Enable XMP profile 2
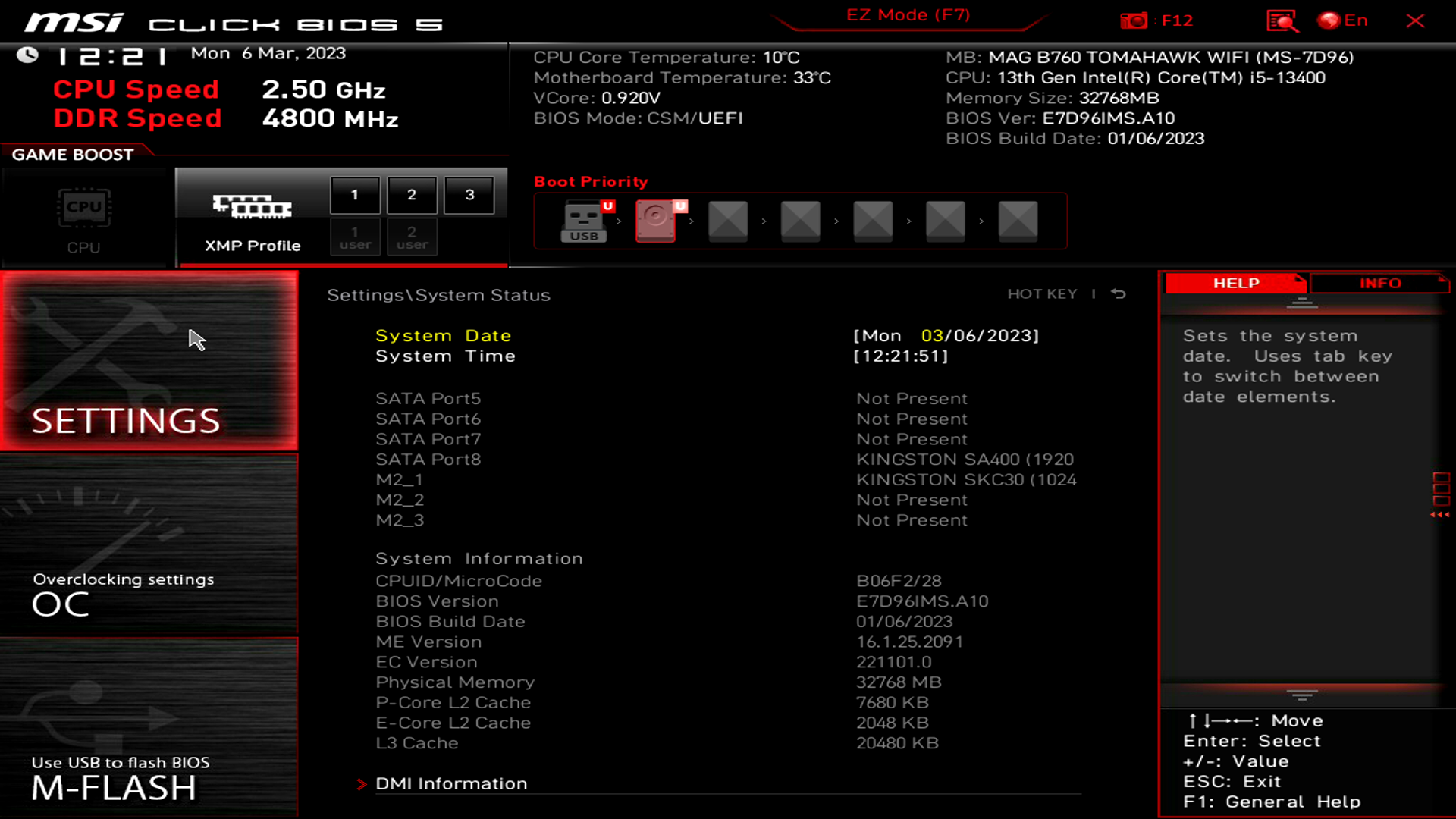This screenshot has height=819, width=1456. point(412,195)
